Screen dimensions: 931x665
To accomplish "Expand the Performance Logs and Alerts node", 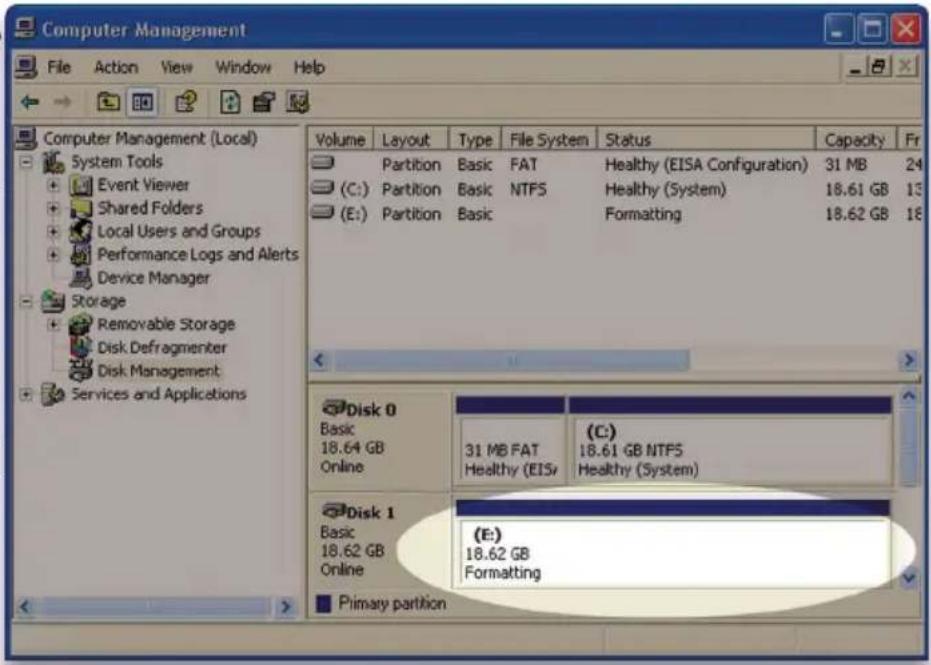I will pos(53,255).
